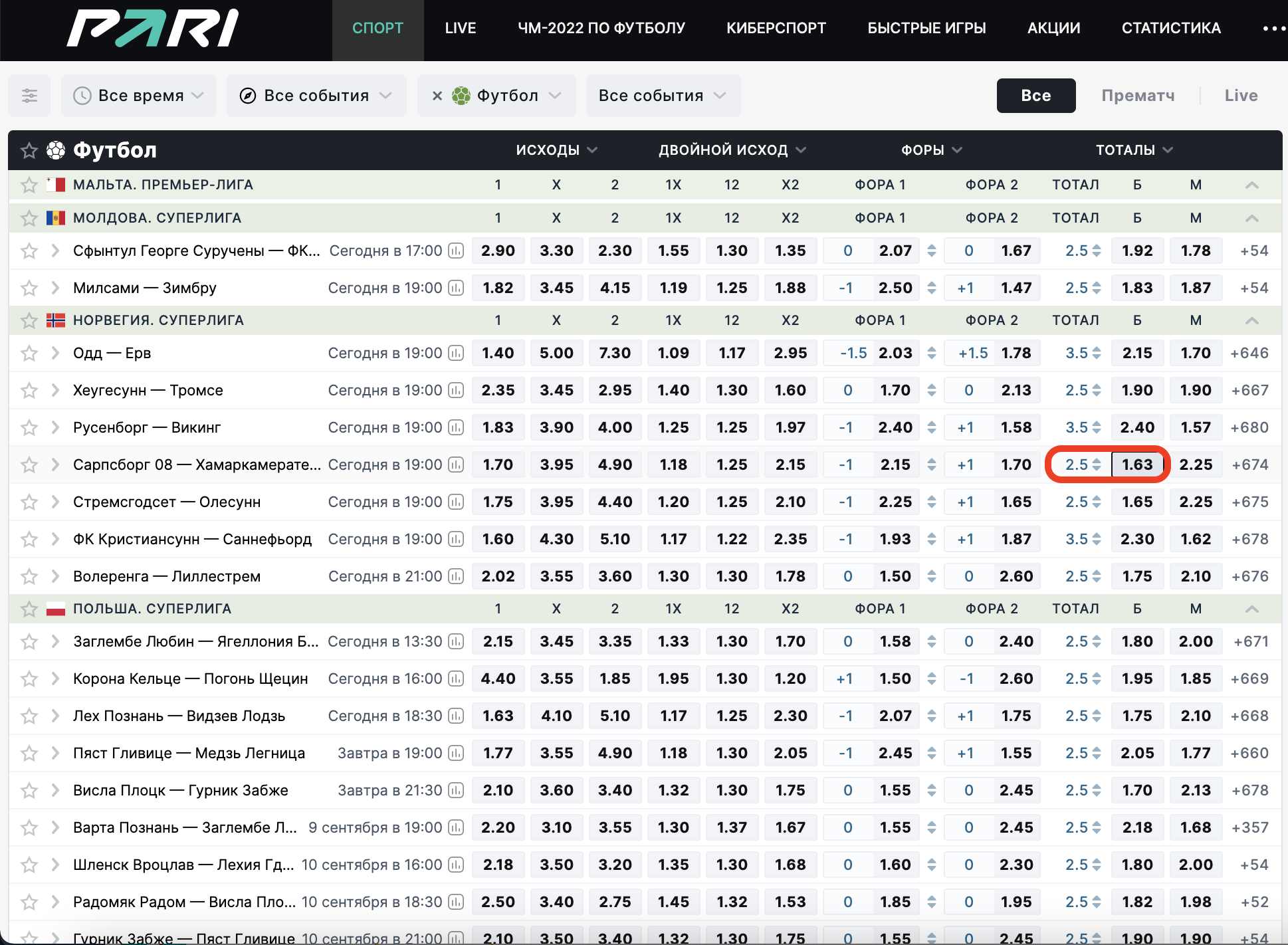Open the filter settings sliders icon
Image resolution: width=1288 pixels, height=945 pixels.
(29, 96)
